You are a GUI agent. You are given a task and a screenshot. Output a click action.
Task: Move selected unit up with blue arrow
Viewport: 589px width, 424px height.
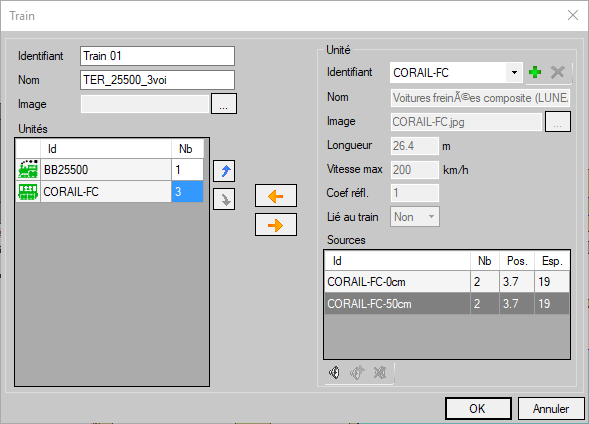[x=224, y=171]
